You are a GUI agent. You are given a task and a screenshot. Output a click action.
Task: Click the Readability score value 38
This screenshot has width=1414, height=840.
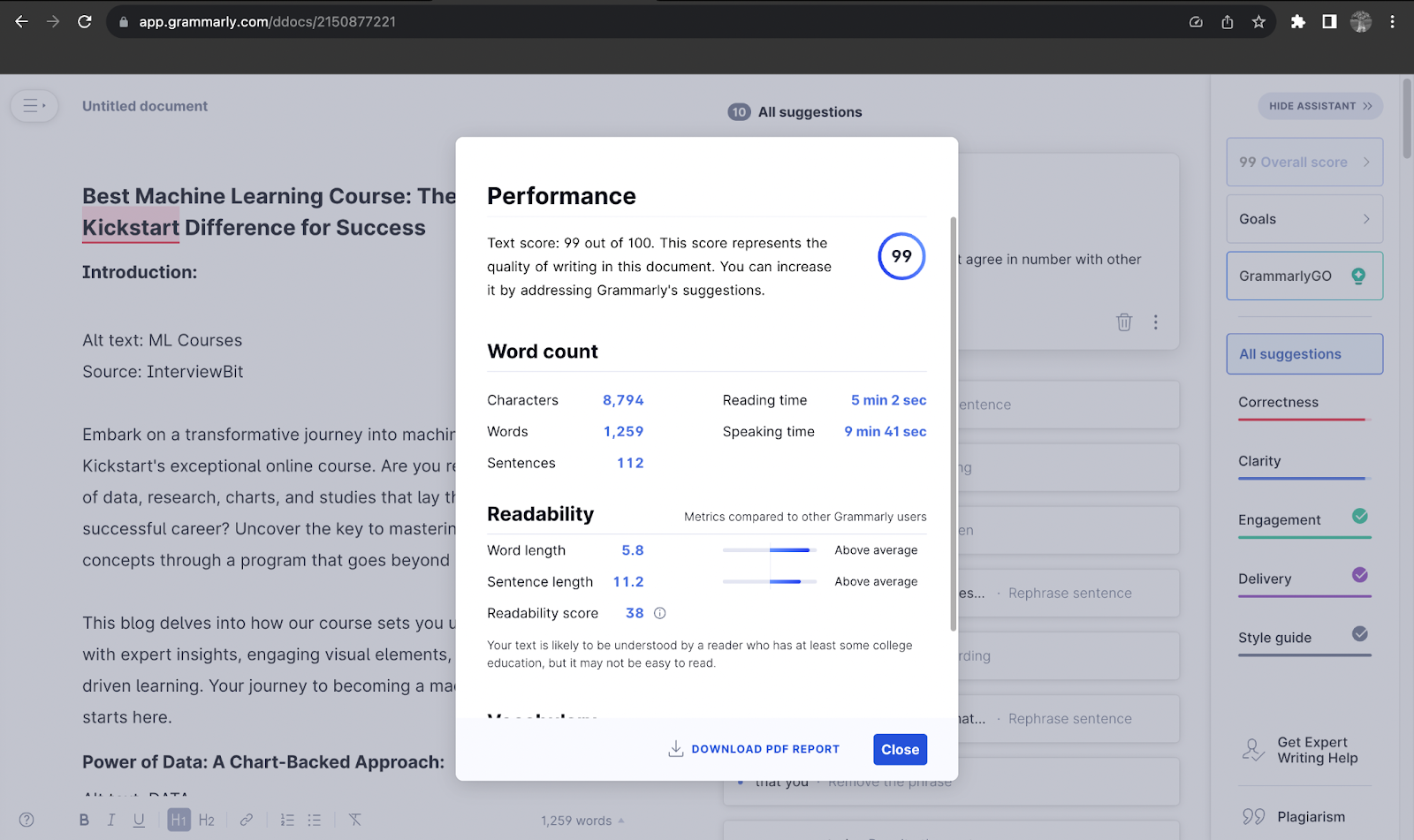[x=635, y=613]
